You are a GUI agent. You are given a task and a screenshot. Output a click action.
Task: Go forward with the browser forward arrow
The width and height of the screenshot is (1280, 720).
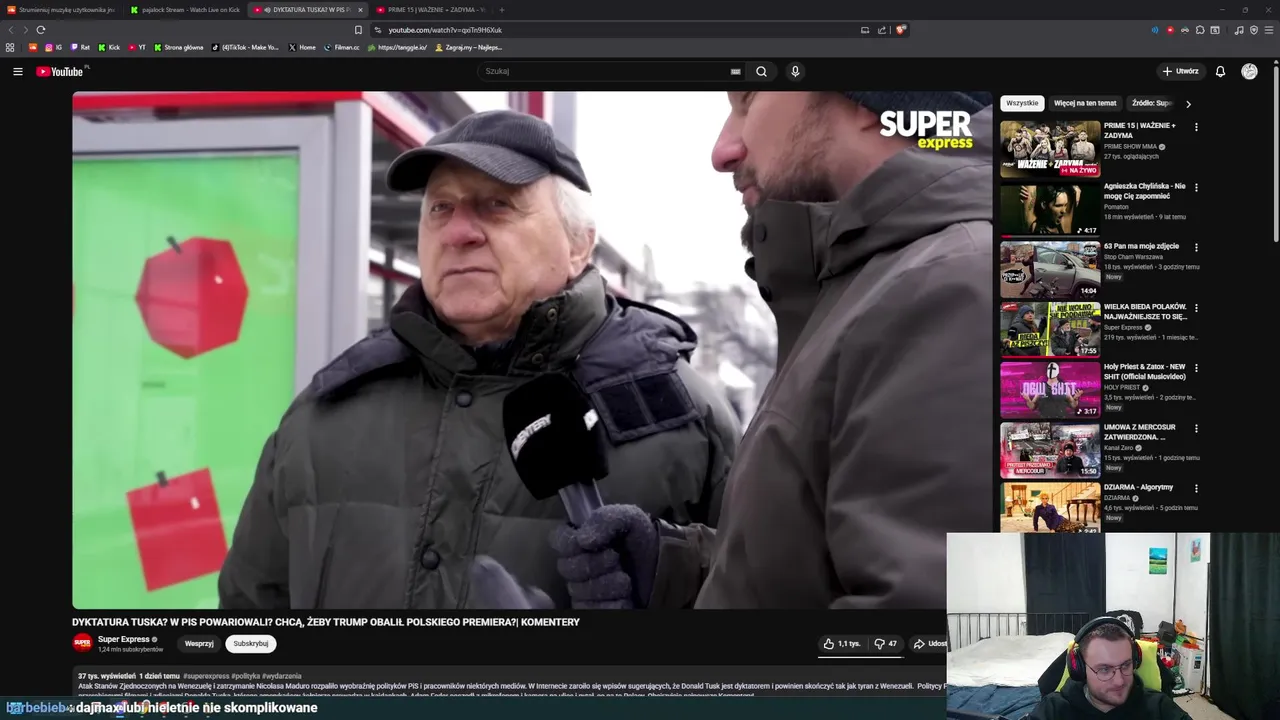click(x=25, y=30)
